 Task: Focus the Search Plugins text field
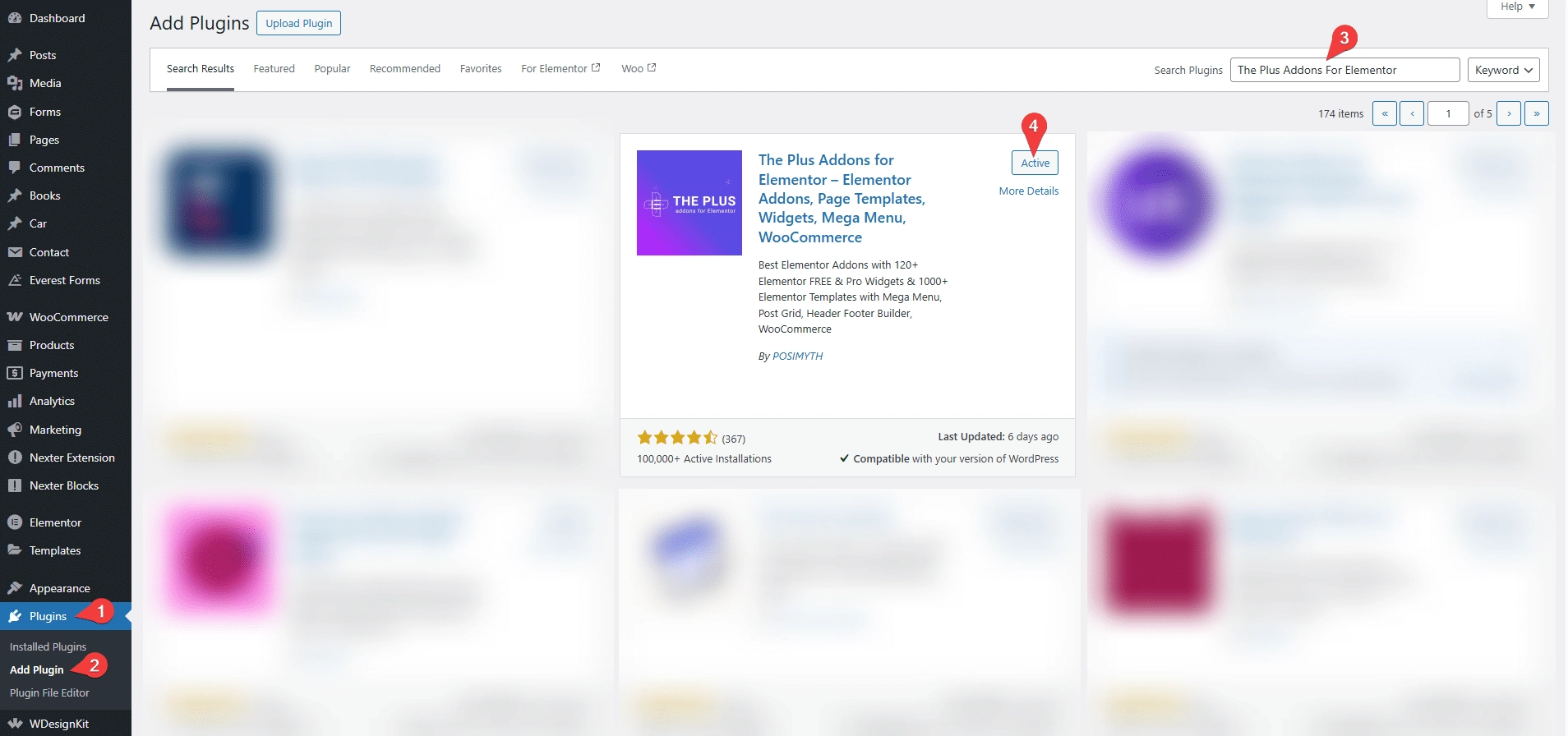[1344, 70]
